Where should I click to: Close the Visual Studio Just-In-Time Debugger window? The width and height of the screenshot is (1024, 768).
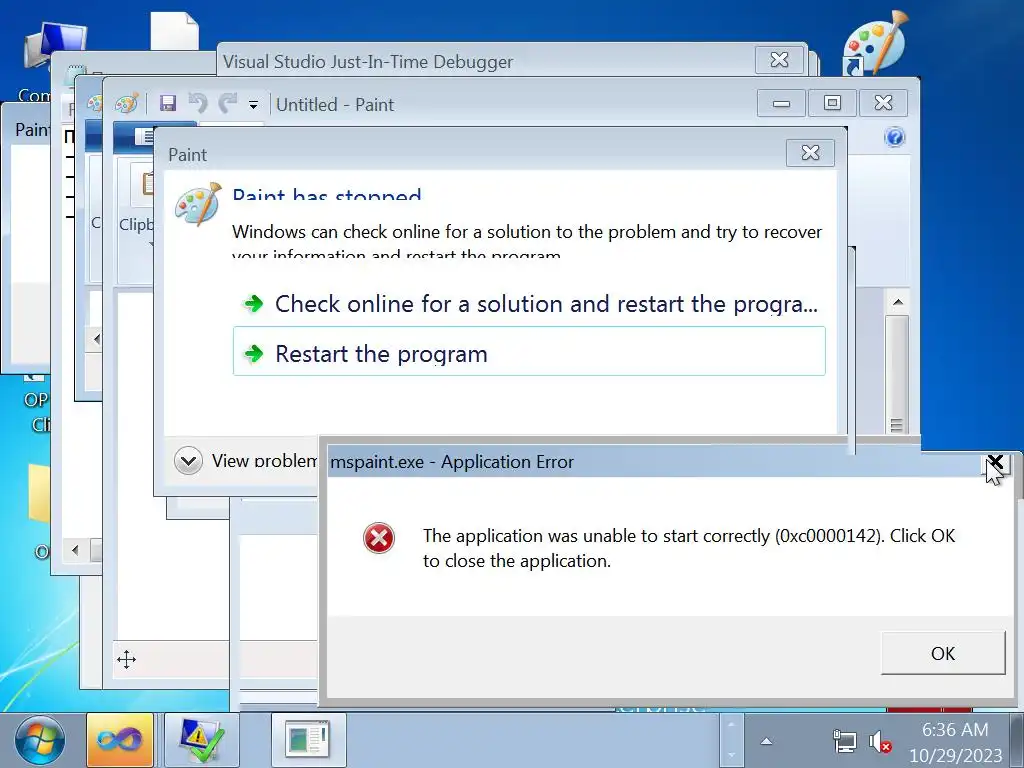(779, 60)
